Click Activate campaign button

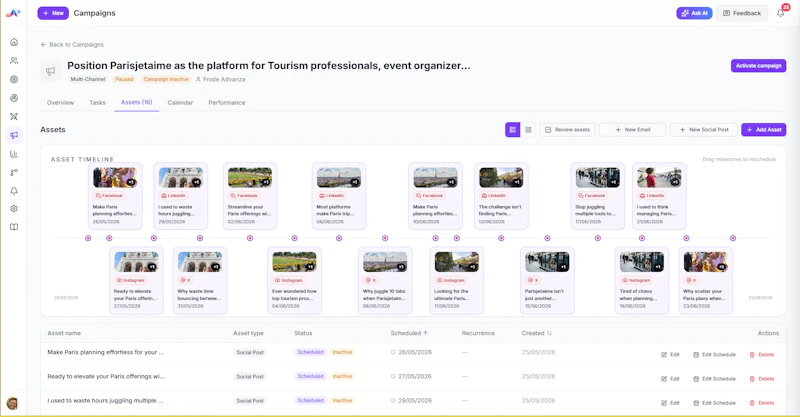pos(758,66)
